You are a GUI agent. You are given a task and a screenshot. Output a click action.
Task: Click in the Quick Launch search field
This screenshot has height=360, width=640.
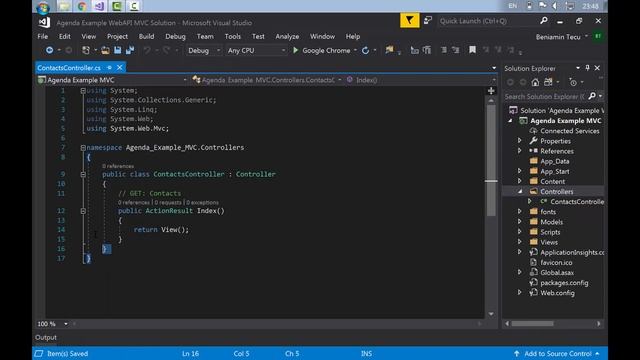click(x=488, y=21)
